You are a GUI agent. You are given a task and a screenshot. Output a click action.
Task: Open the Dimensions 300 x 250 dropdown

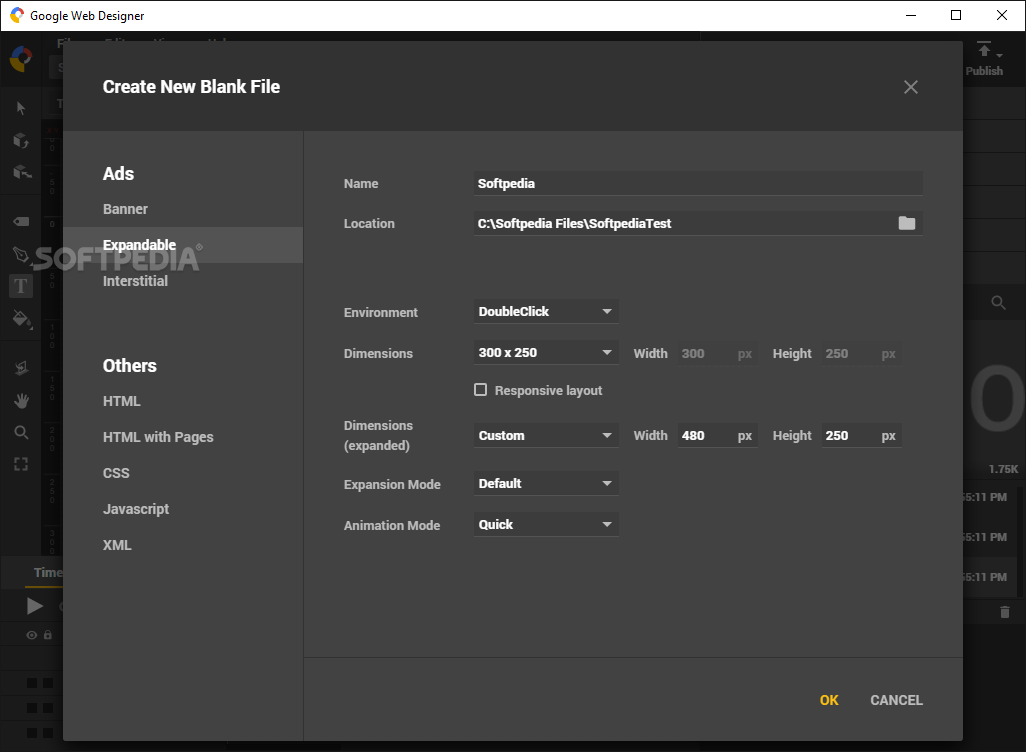(x=546, y=353)
